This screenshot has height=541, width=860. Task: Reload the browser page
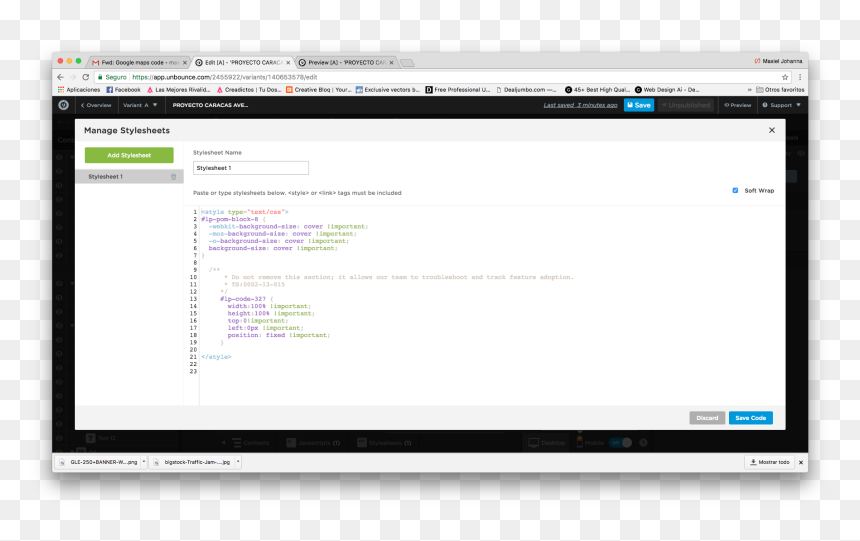click(x=86, y=77)
